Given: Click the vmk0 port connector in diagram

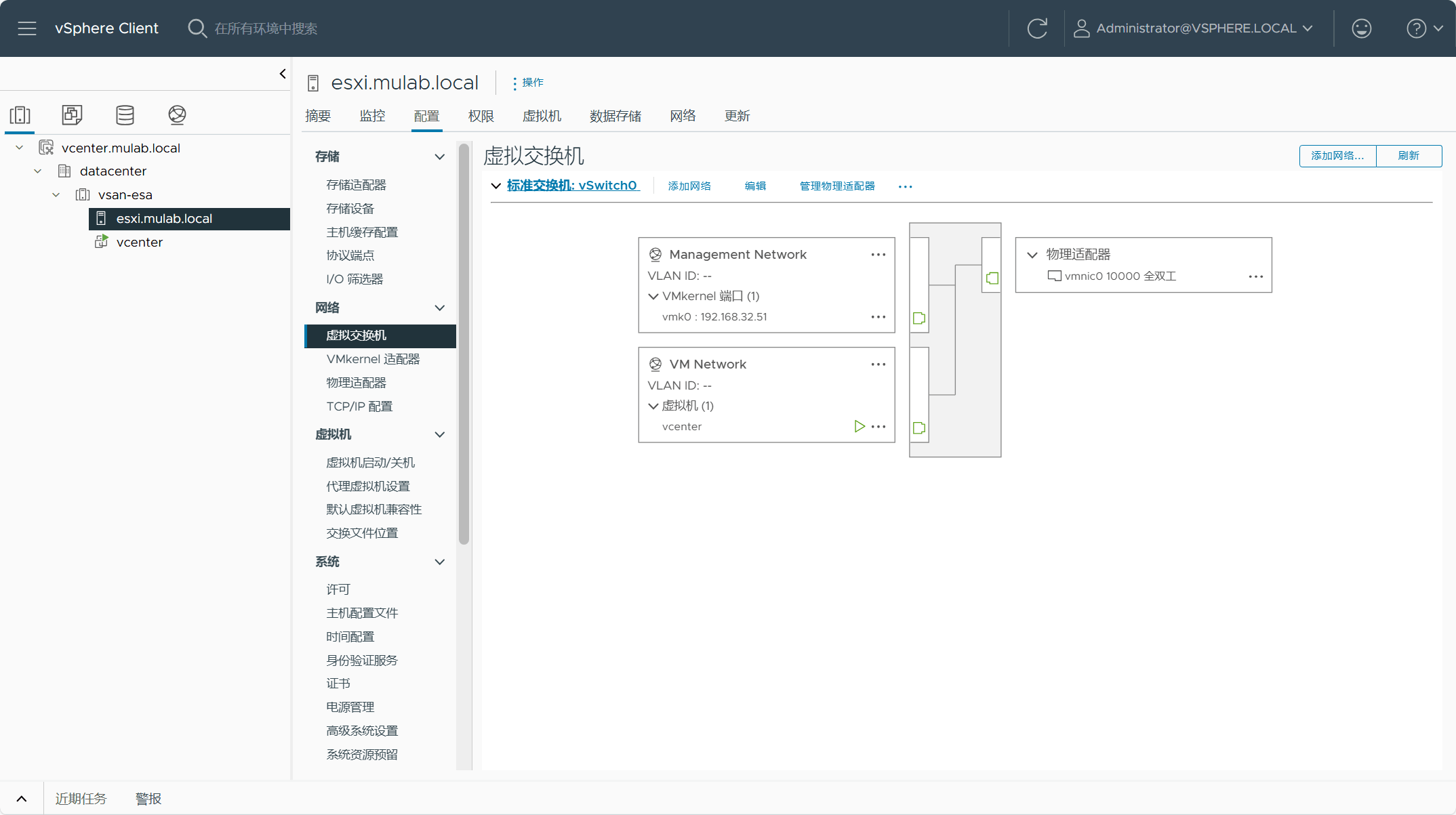Looking at the screenshot, I should click(919, 318).
